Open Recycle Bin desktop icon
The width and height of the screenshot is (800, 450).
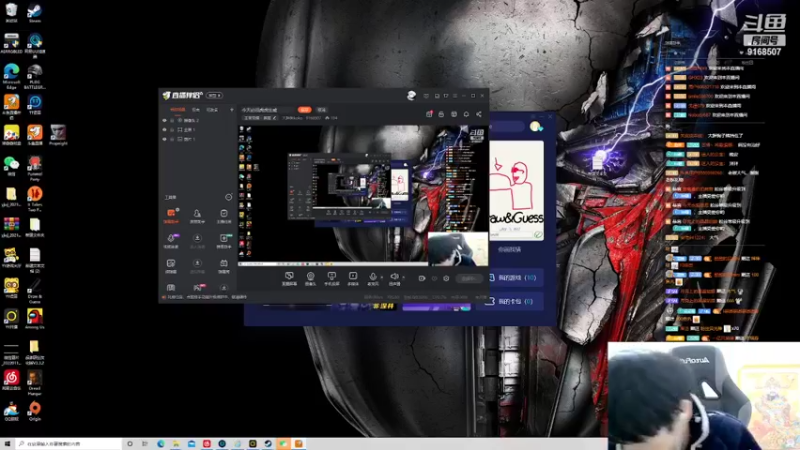coord(11,12)
